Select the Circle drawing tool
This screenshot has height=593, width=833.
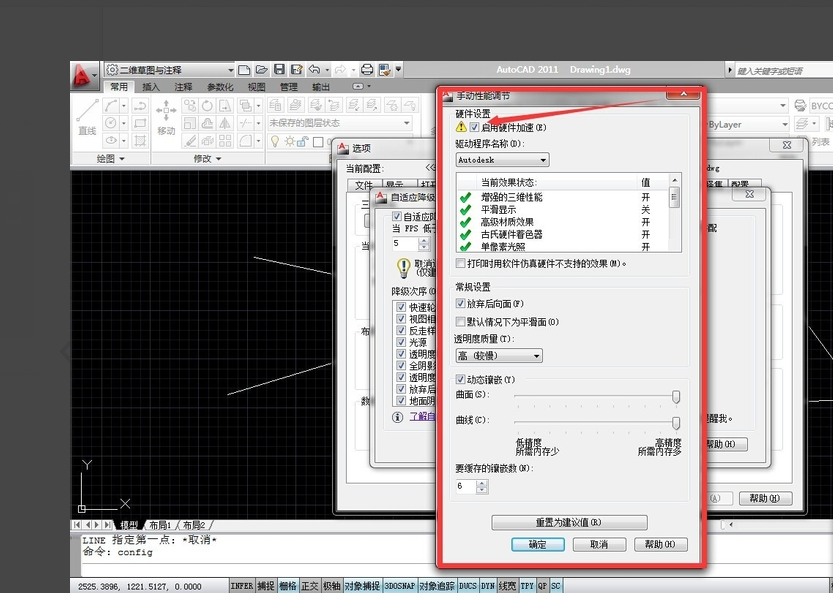point(110,123)
